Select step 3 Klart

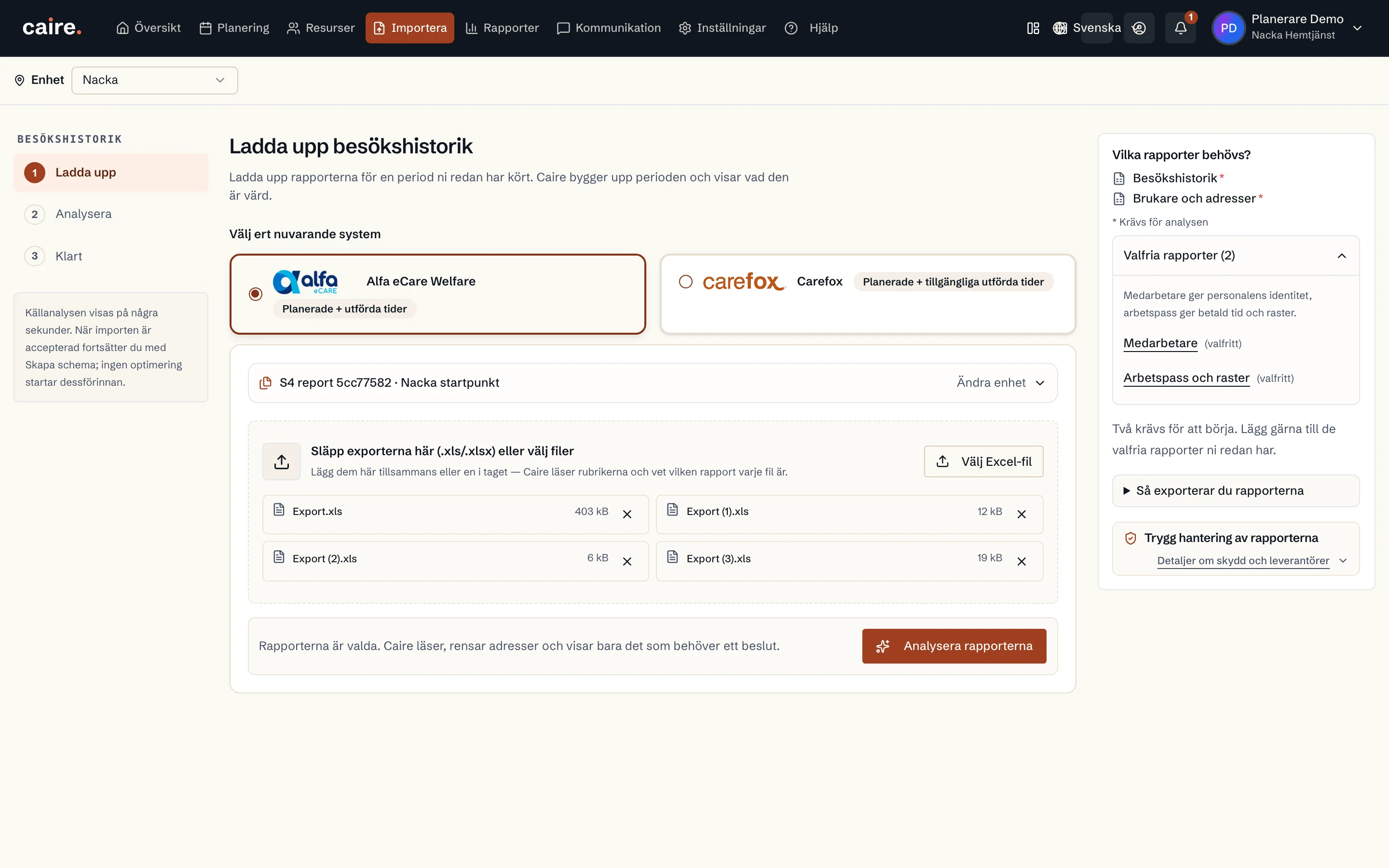point(111,256)
